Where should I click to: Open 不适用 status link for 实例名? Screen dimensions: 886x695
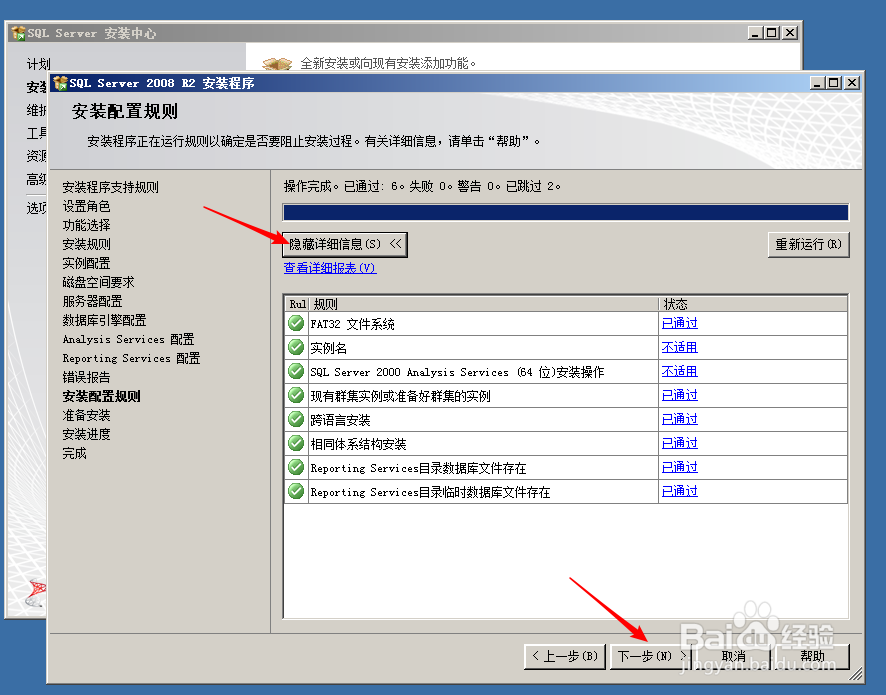point(680,347)
